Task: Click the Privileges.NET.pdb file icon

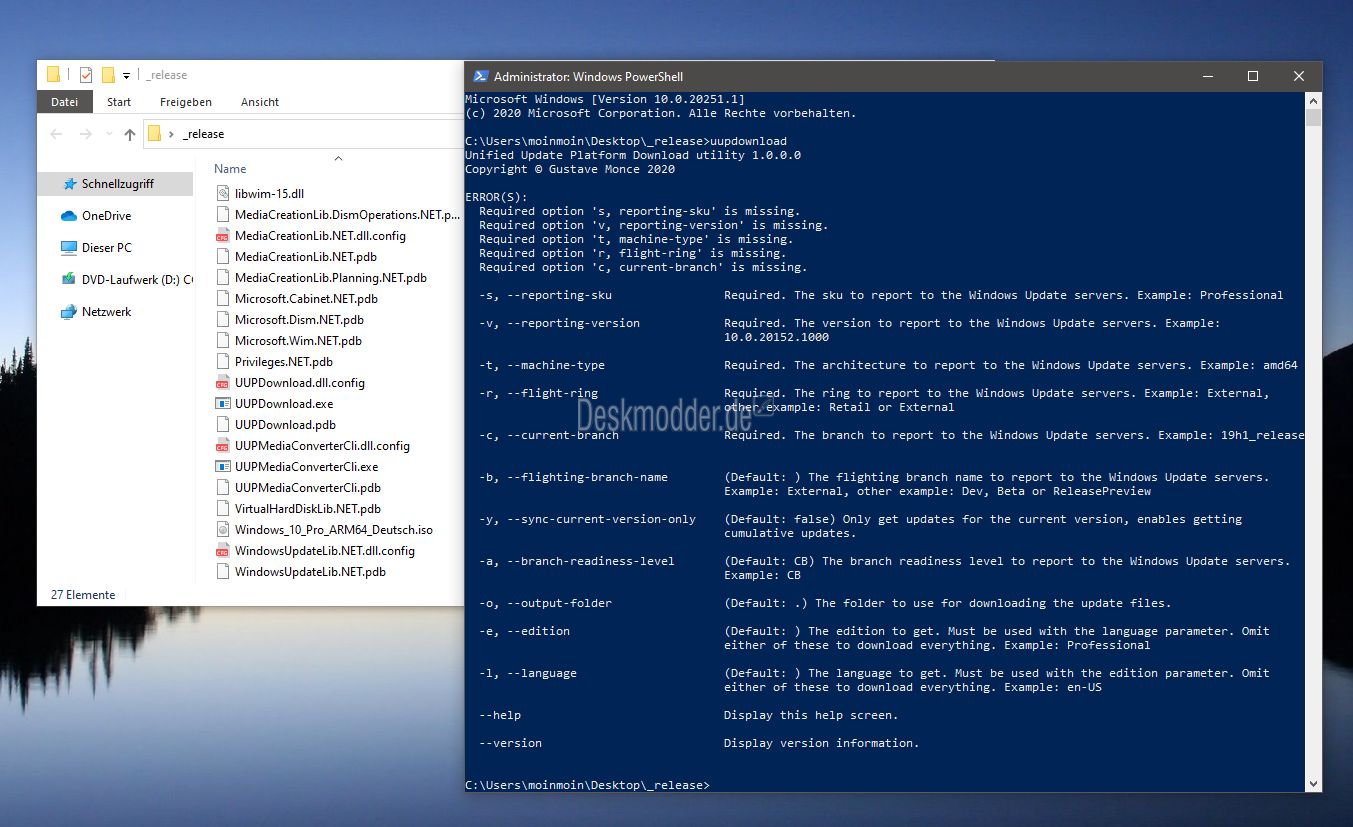Action: coord(223,361)
